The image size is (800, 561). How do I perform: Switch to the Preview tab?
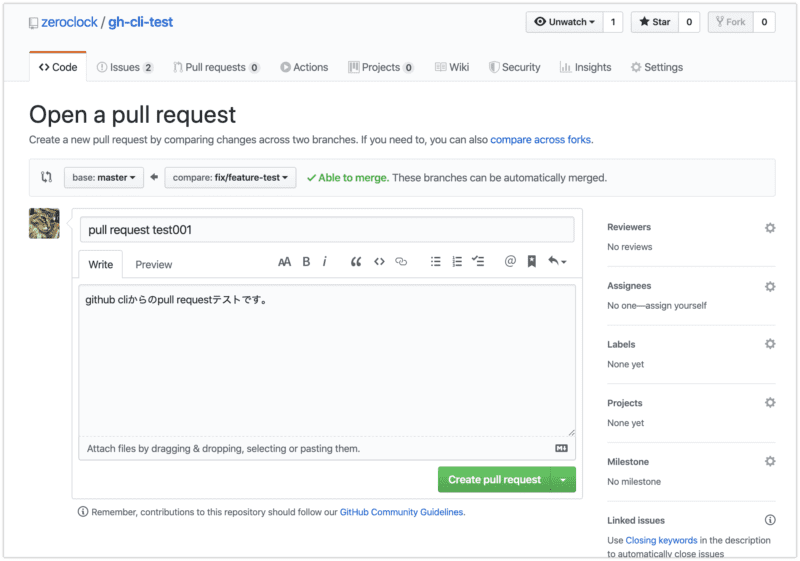pos(153,265)
